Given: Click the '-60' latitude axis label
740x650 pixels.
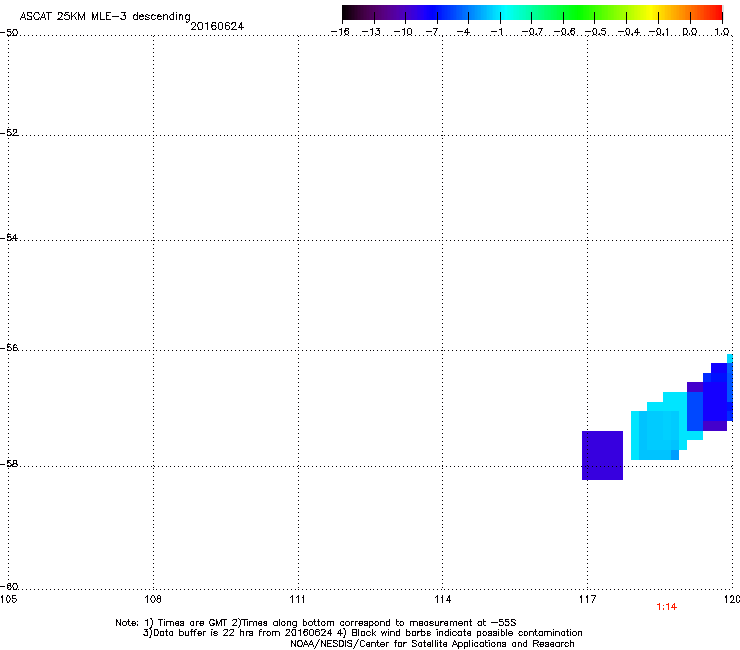Looking at the screenshot, I should tap(9, 586).
